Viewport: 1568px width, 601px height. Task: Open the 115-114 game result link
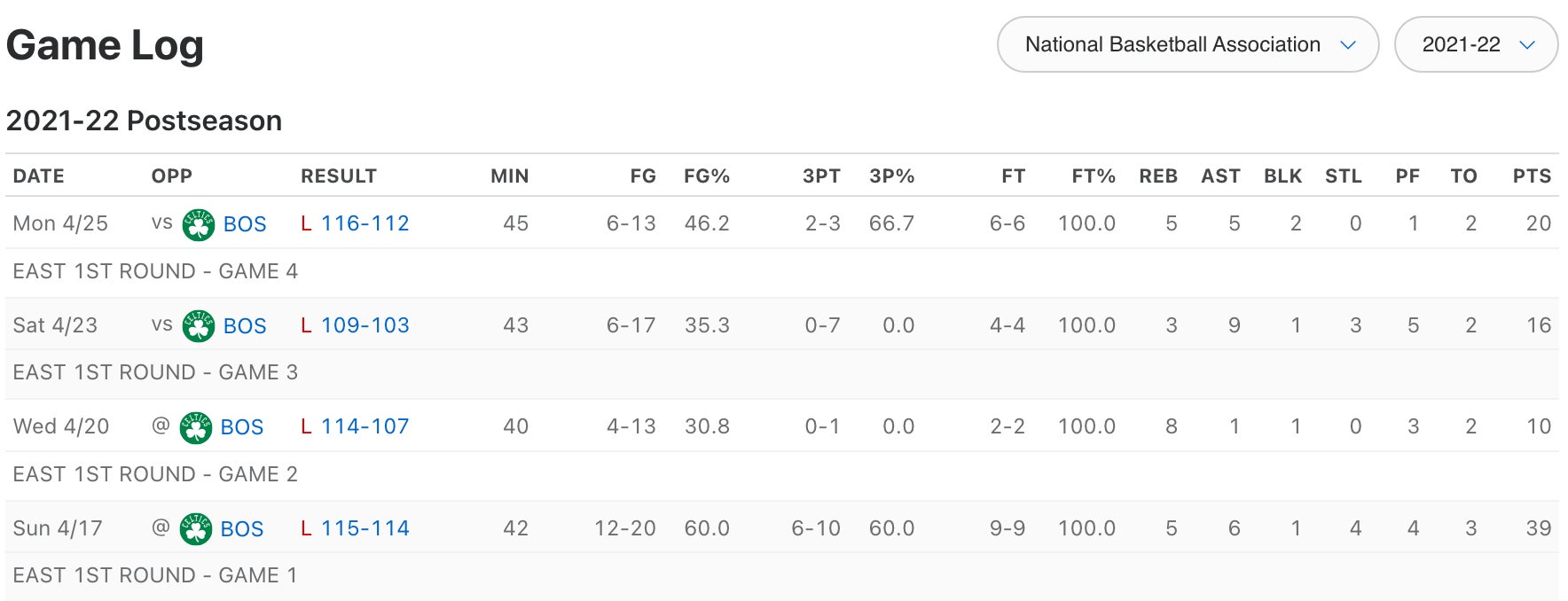click(365, 528)
